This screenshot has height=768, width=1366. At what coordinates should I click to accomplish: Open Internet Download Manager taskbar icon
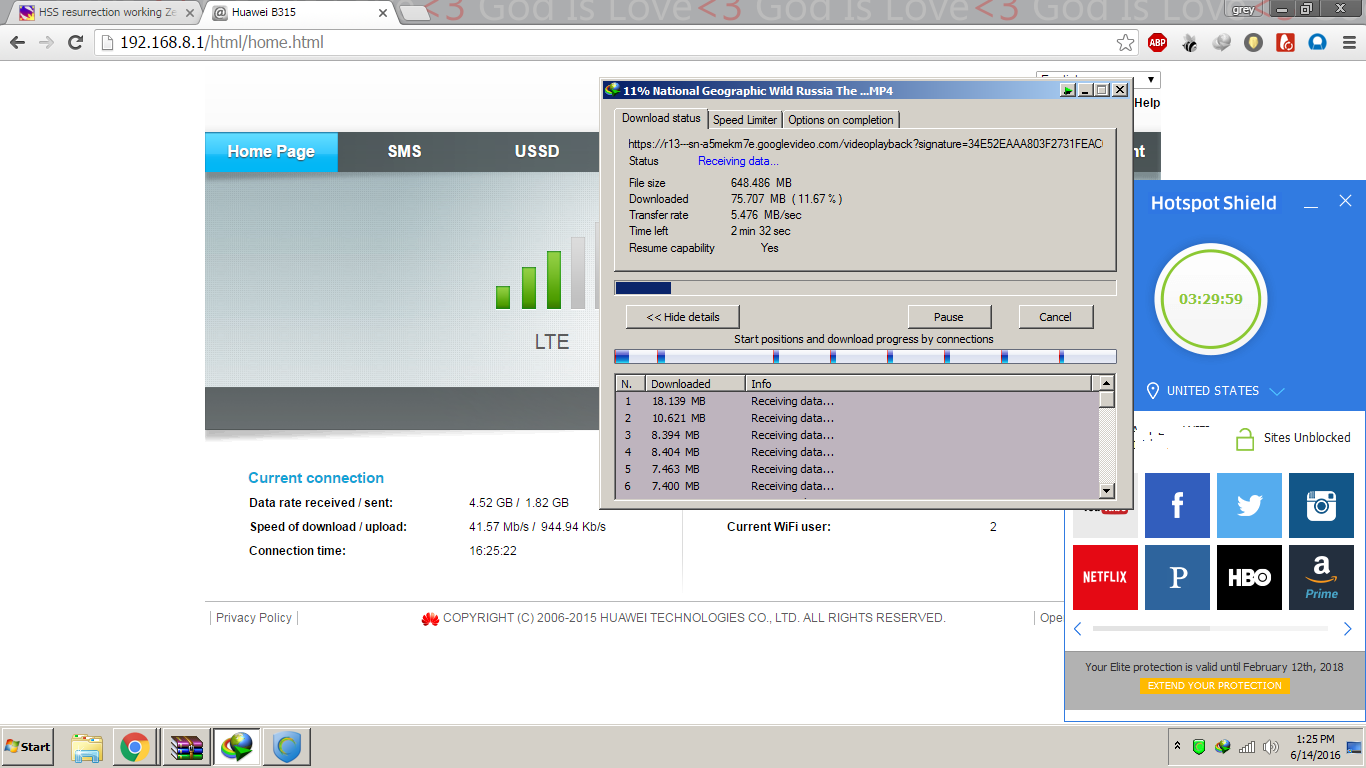(x=237, y=747)
